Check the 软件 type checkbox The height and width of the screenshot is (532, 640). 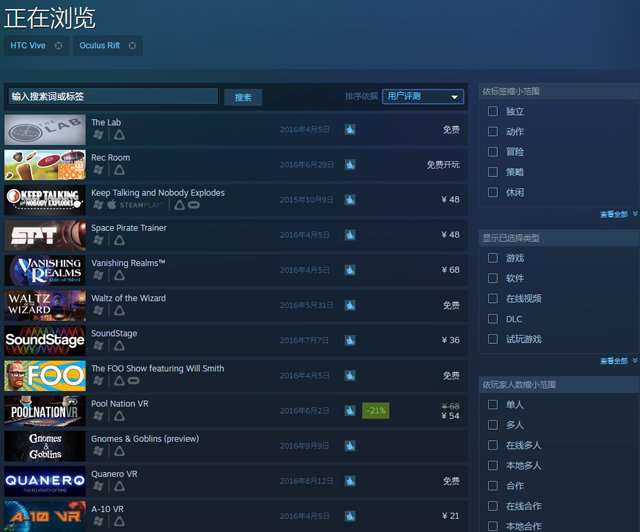(493, 278)
